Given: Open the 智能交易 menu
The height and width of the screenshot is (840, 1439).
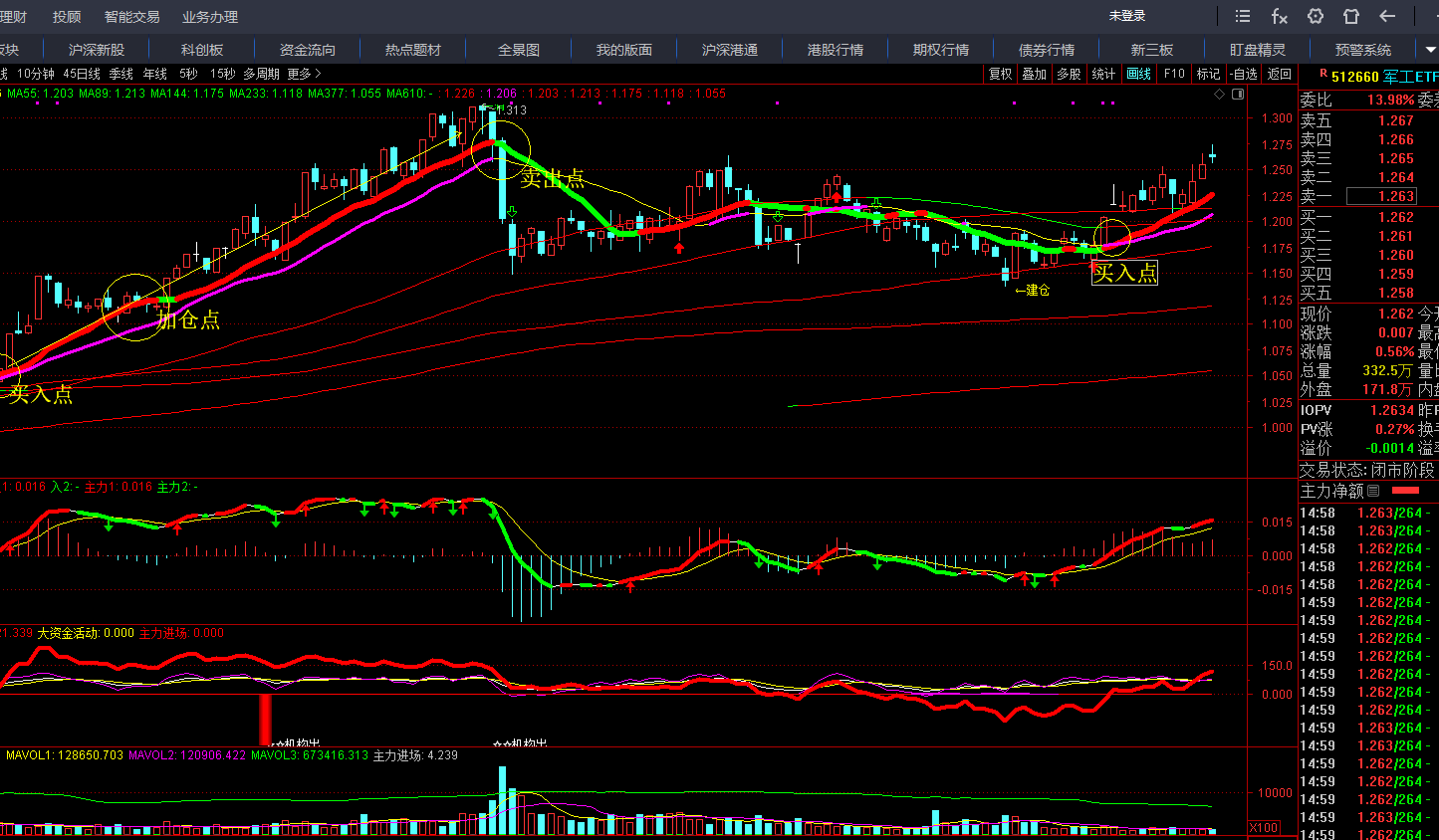Looking at the screenshot, I should point(131,17).
